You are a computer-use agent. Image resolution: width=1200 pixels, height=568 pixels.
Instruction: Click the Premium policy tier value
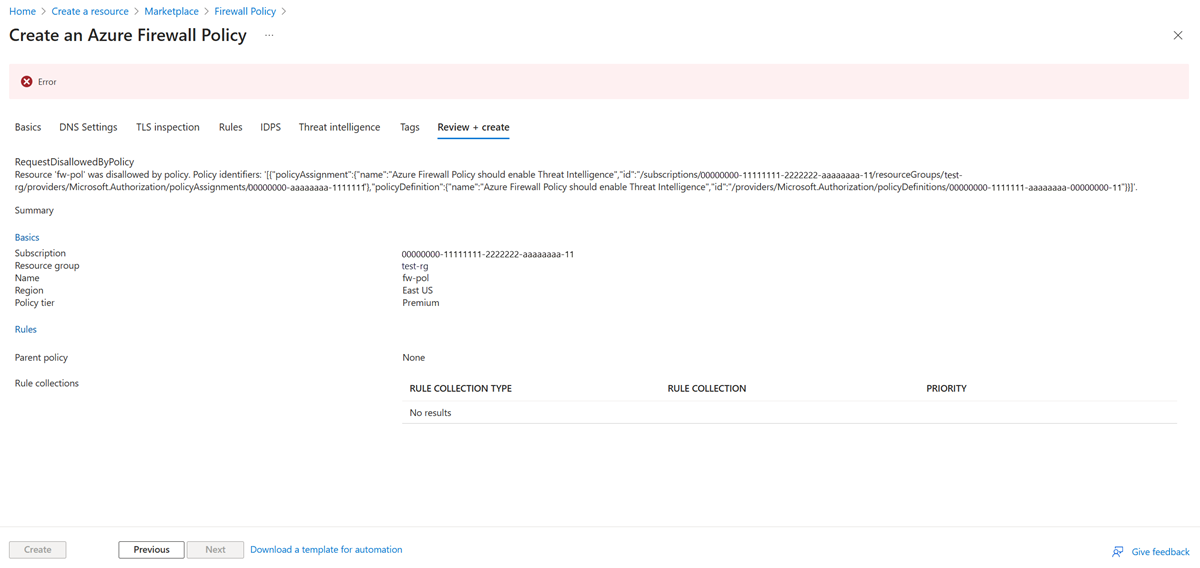tap(421, 302)
